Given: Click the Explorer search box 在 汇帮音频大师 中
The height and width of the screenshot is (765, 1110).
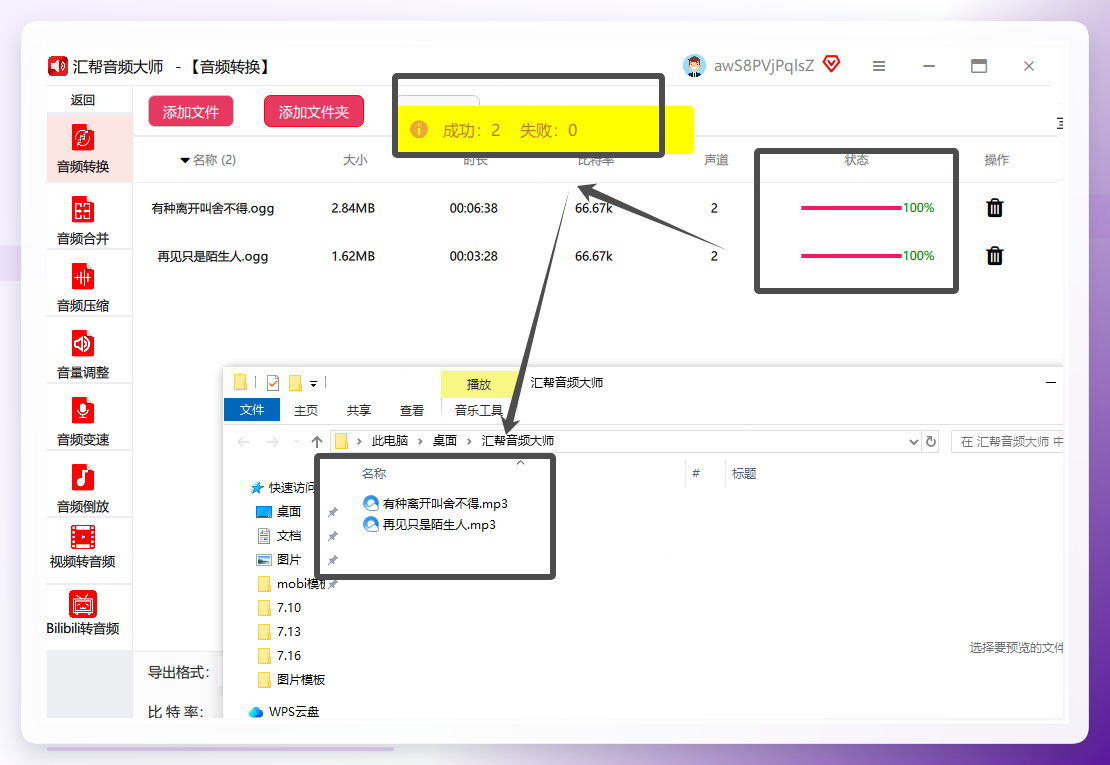Looking at the screenshot, I should [x=1008, y=442].
